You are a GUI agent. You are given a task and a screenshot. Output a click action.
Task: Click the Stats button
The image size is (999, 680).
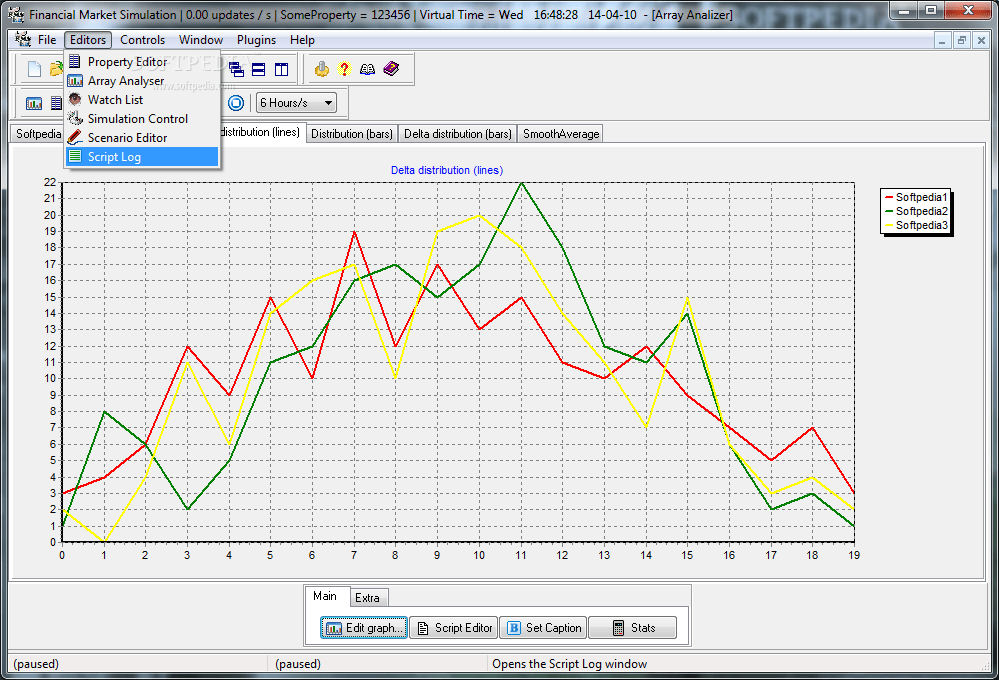632,628
